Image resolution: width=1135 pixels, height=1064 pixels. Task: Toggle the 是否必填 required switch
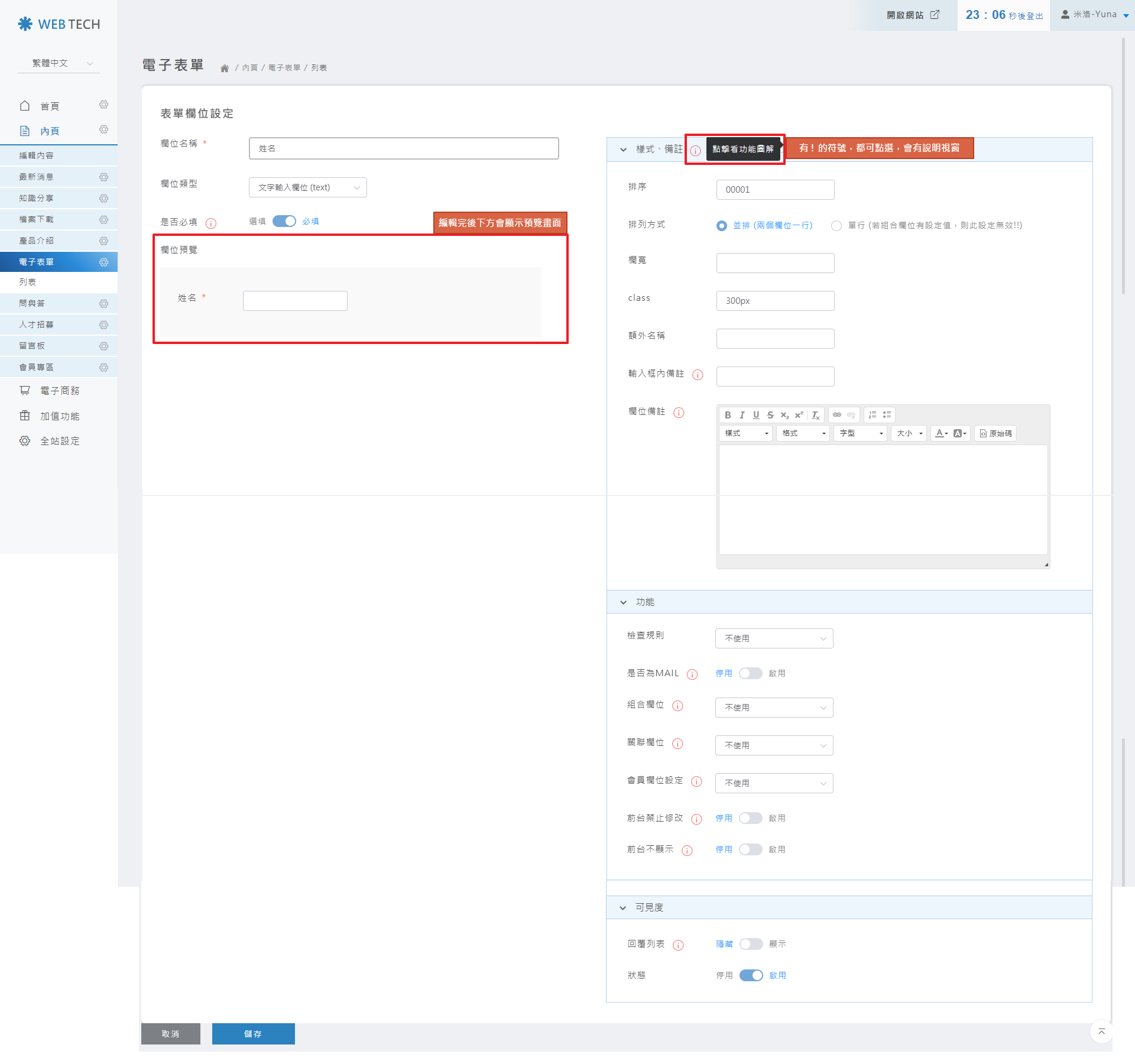(284, 221)
